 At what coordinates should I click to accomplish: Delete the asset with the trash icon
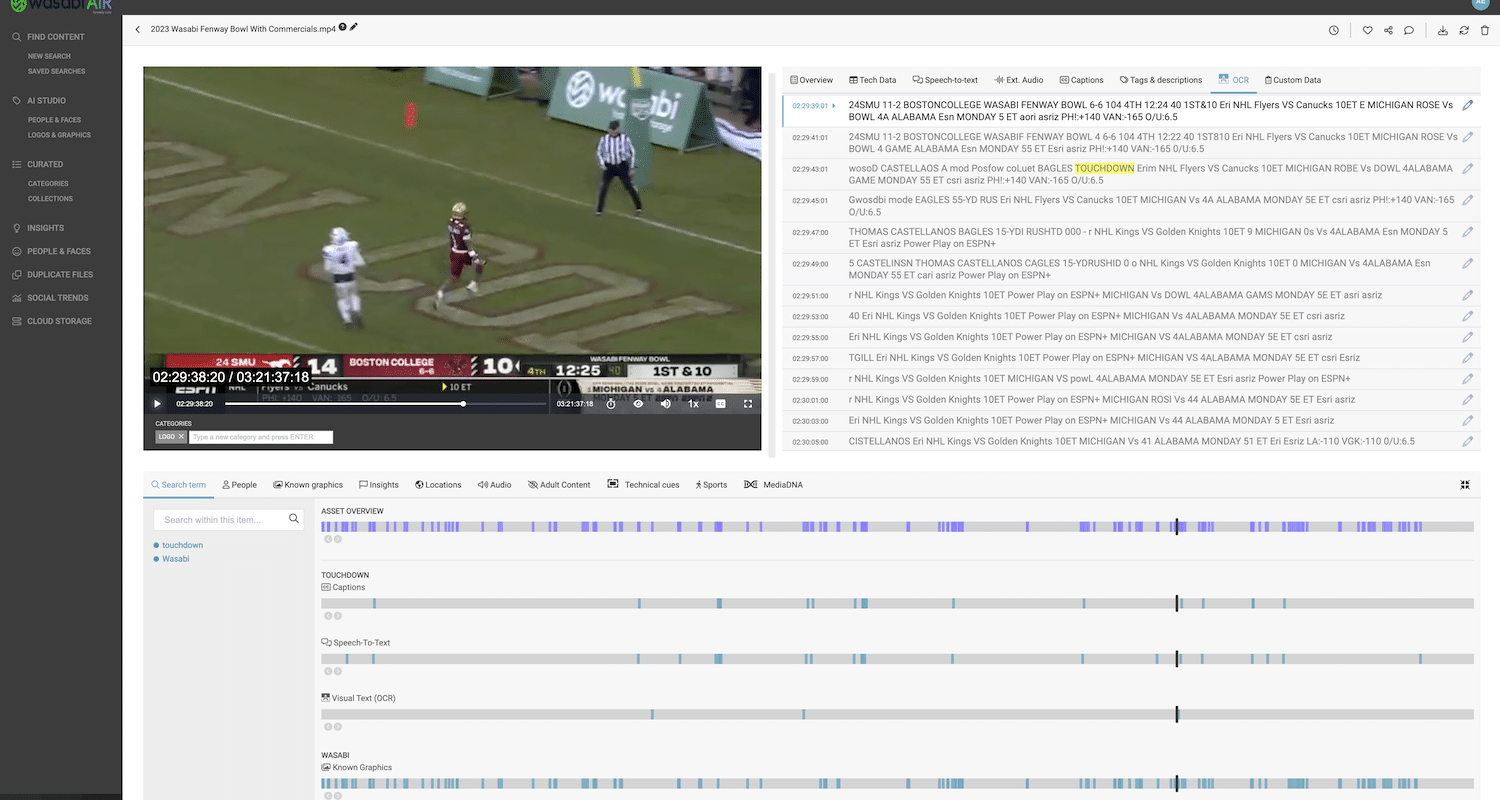[1484, 30]
